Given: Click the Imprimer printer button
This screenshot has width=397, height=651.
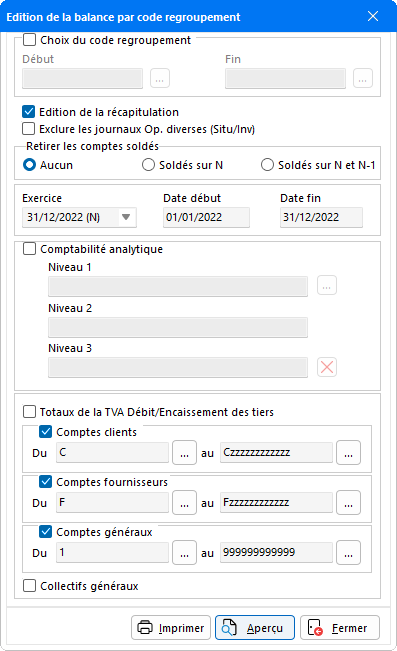Looking at the screenshot, I should click(171, 627).
